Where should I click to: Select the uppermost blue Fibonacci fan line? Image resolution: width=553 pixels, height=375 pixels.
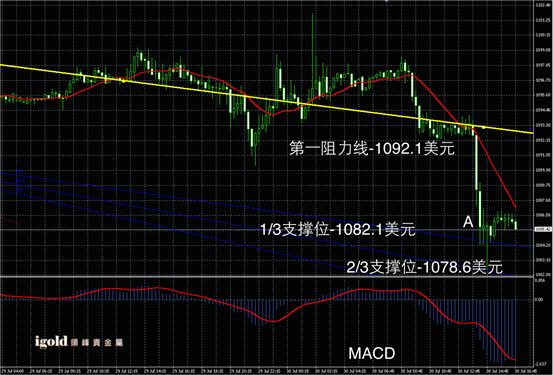coord(267,210)
